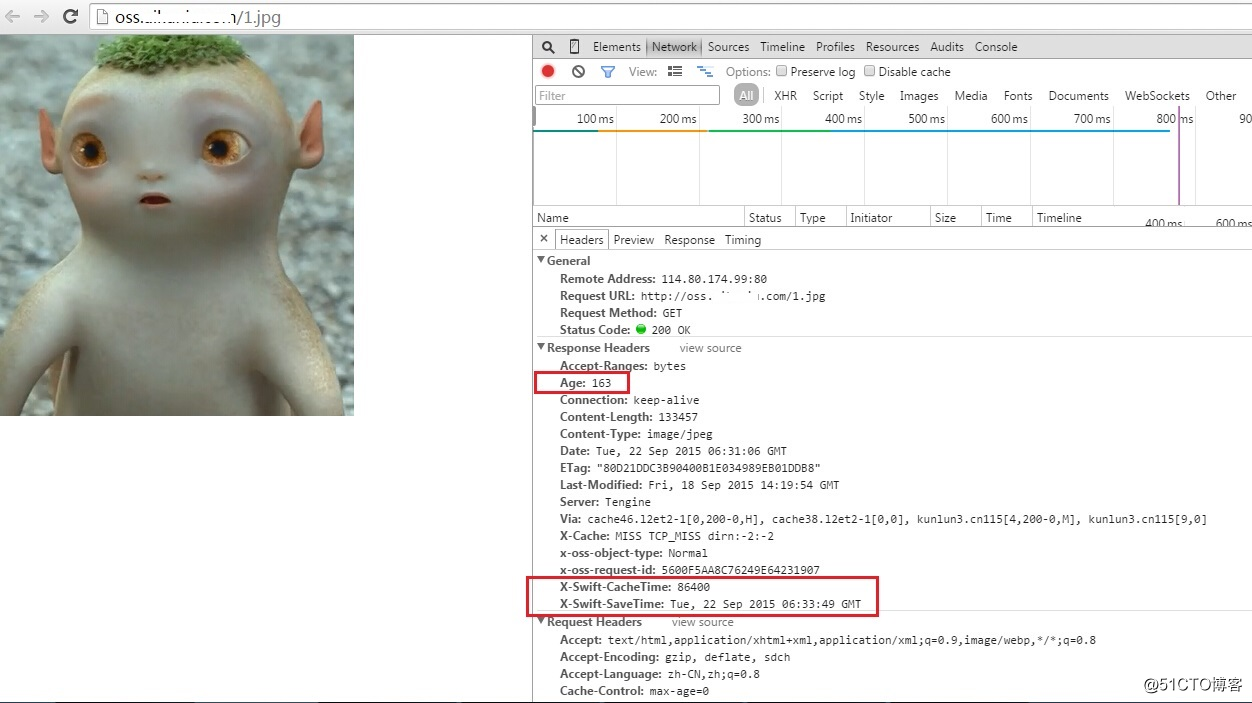
Task: Filter requests by Fonts
Action: pos(1017,96)
